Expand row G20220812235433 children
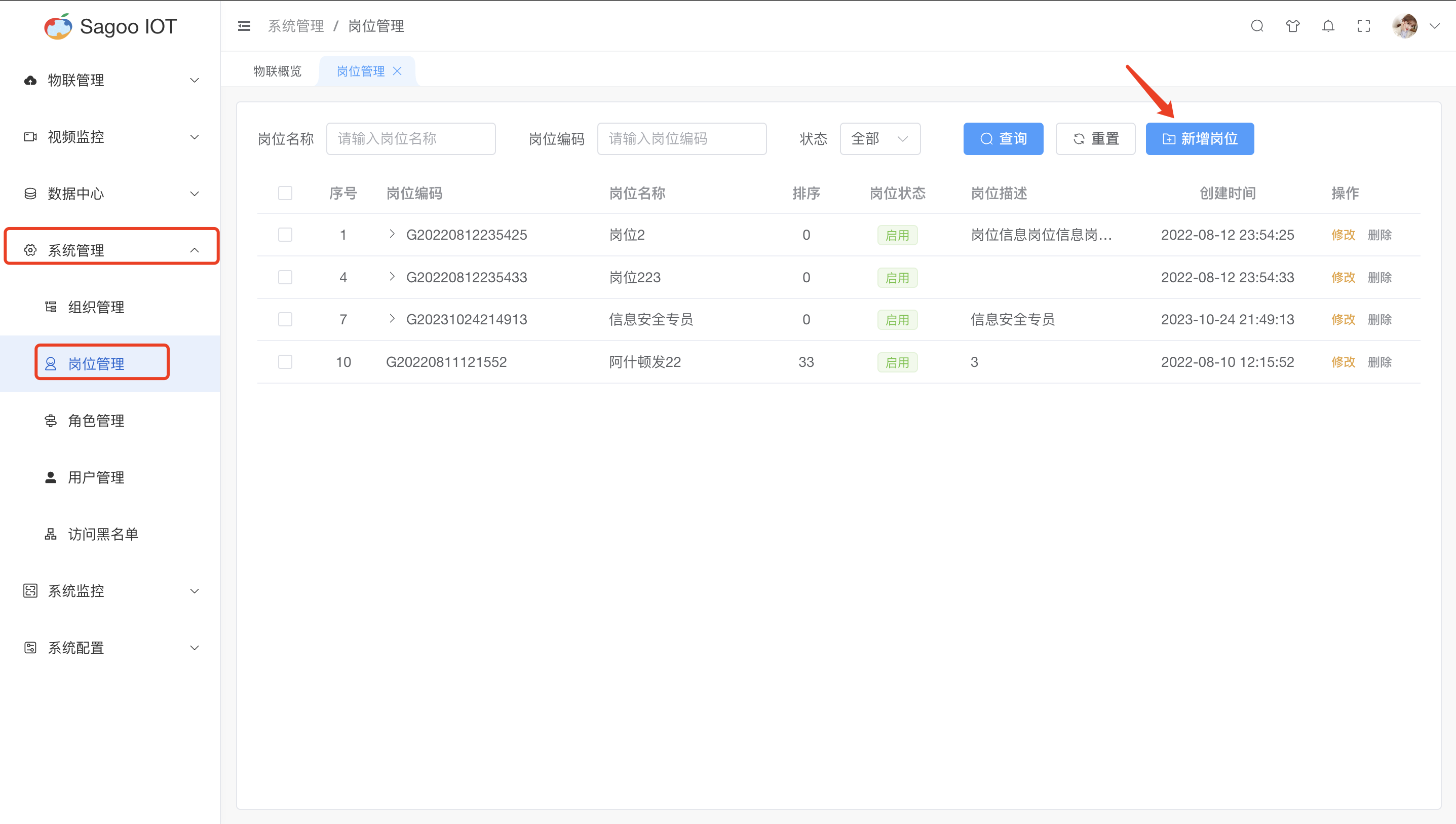 coord(392,276)
